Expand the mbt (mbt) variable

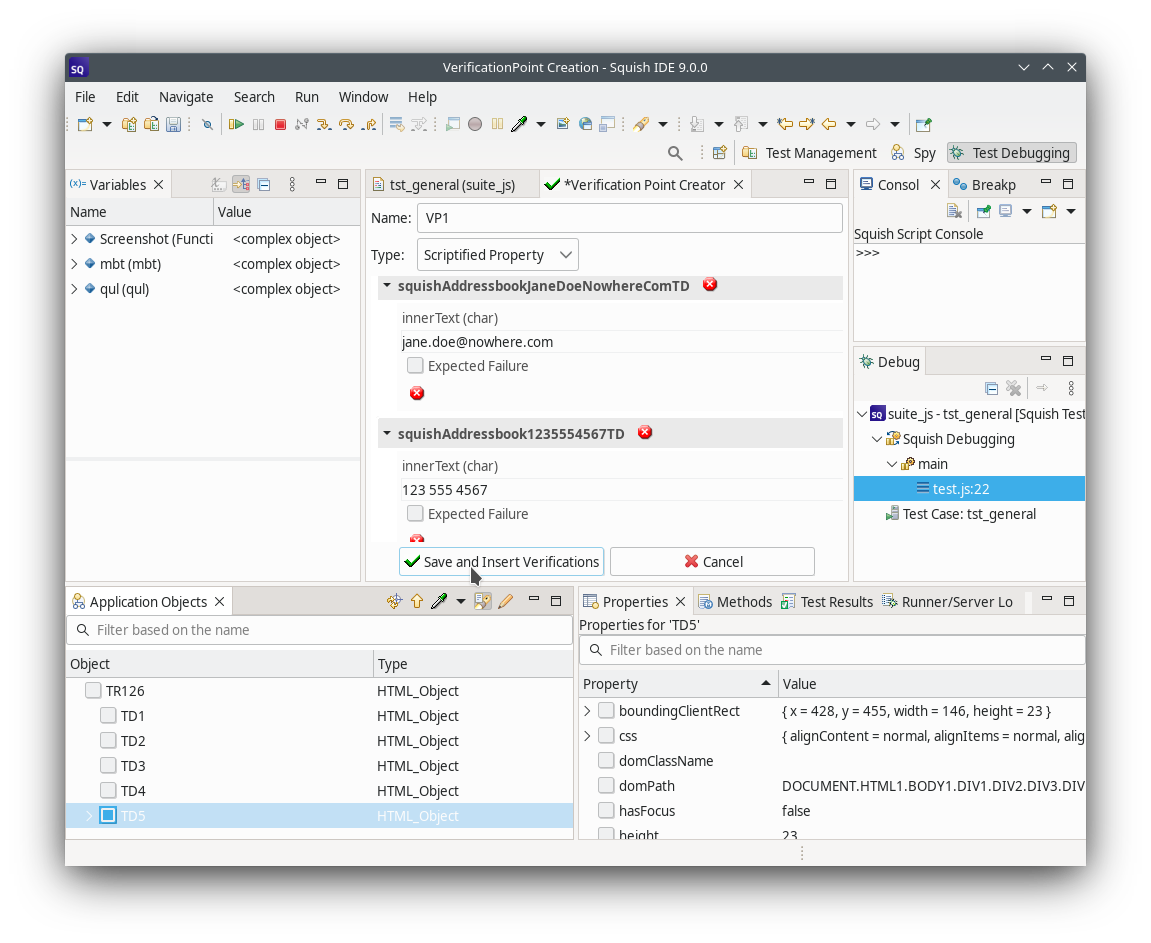click(x=75, y=264)
